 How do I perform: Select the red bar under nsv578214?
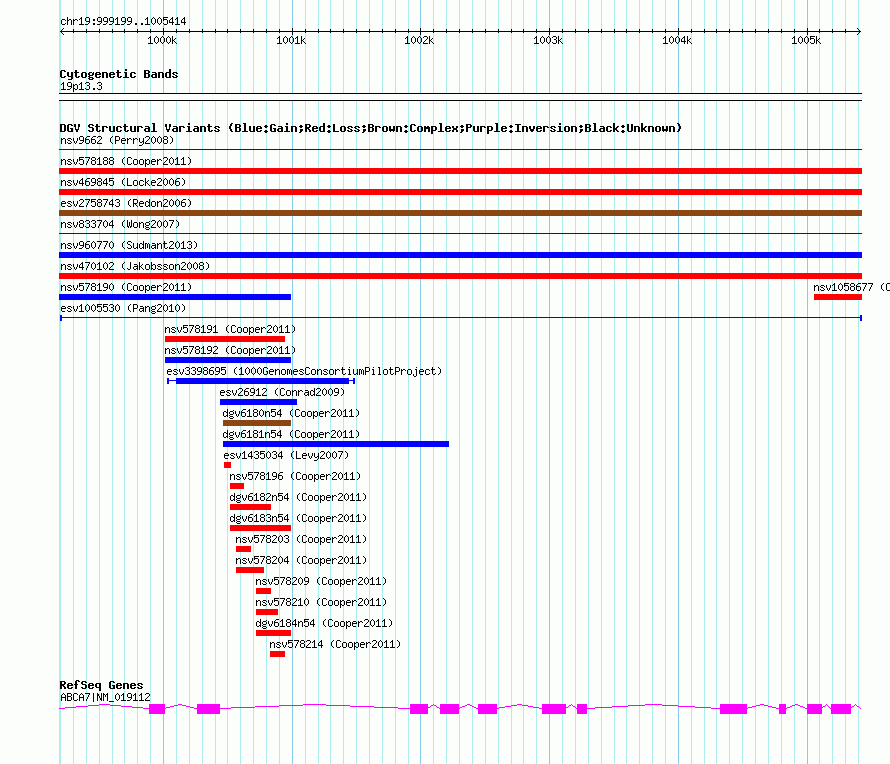278,654
